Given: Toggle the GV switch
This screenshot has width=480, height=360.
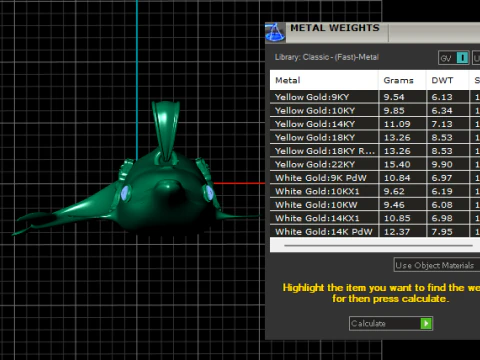Looking at the screenshot, I should [454, 58].
